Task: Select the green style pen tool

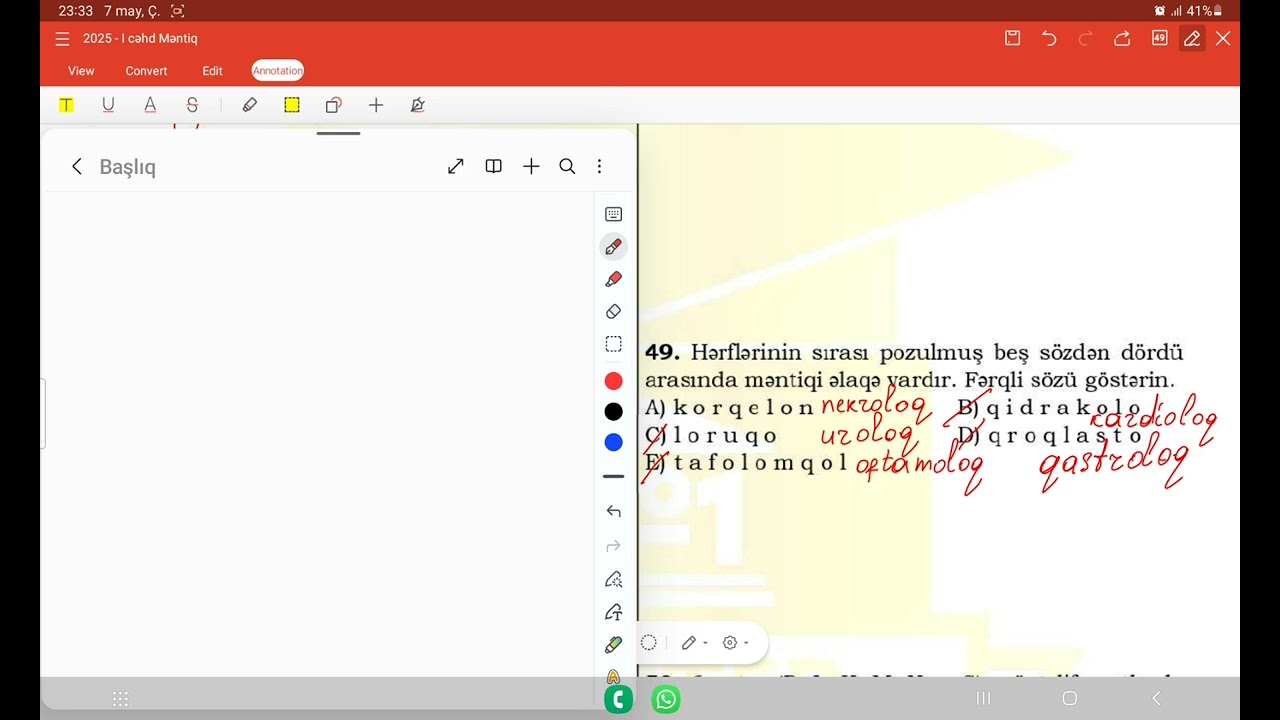Action: 614,645
